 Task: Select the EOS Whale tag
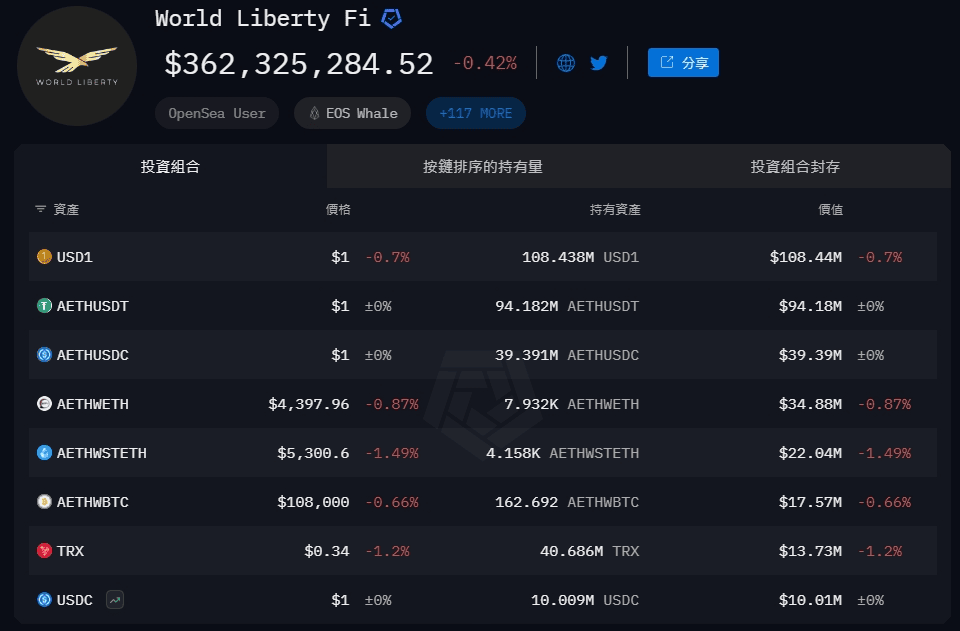click(x=352, y=113)
